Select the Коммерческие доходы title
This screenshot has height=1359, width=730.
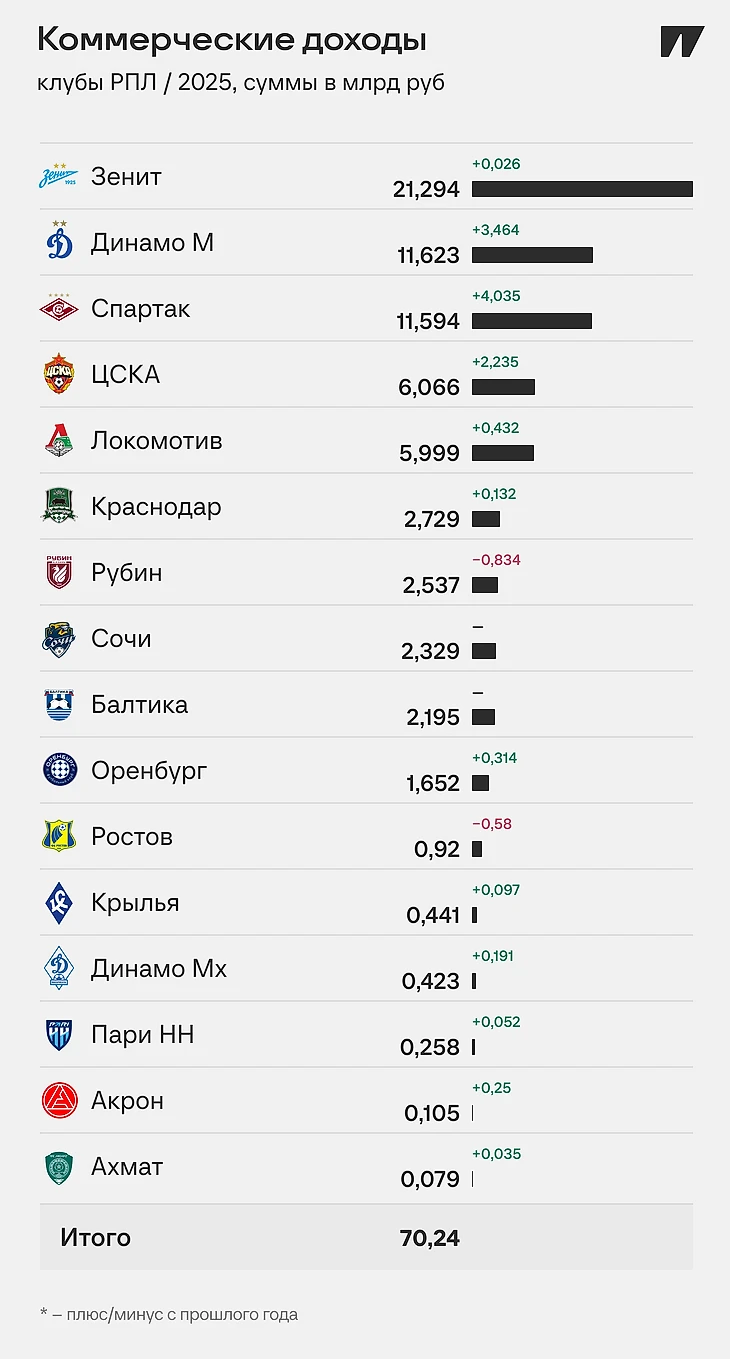pos(232,40)
